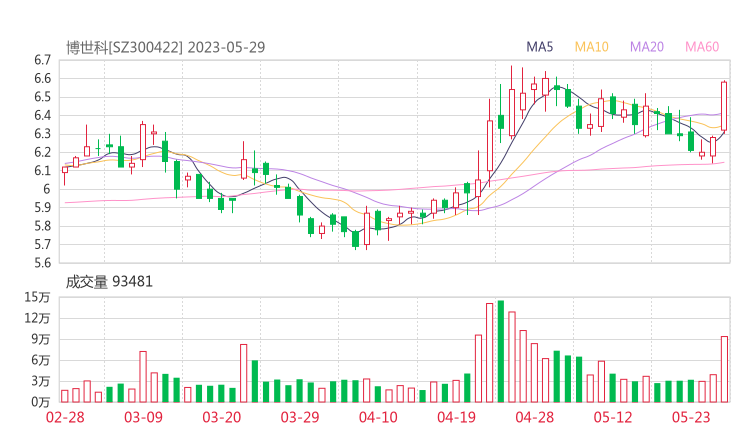Click the MA20 legend label
This screenshot has width=740, height=440.
click(647, 47)
